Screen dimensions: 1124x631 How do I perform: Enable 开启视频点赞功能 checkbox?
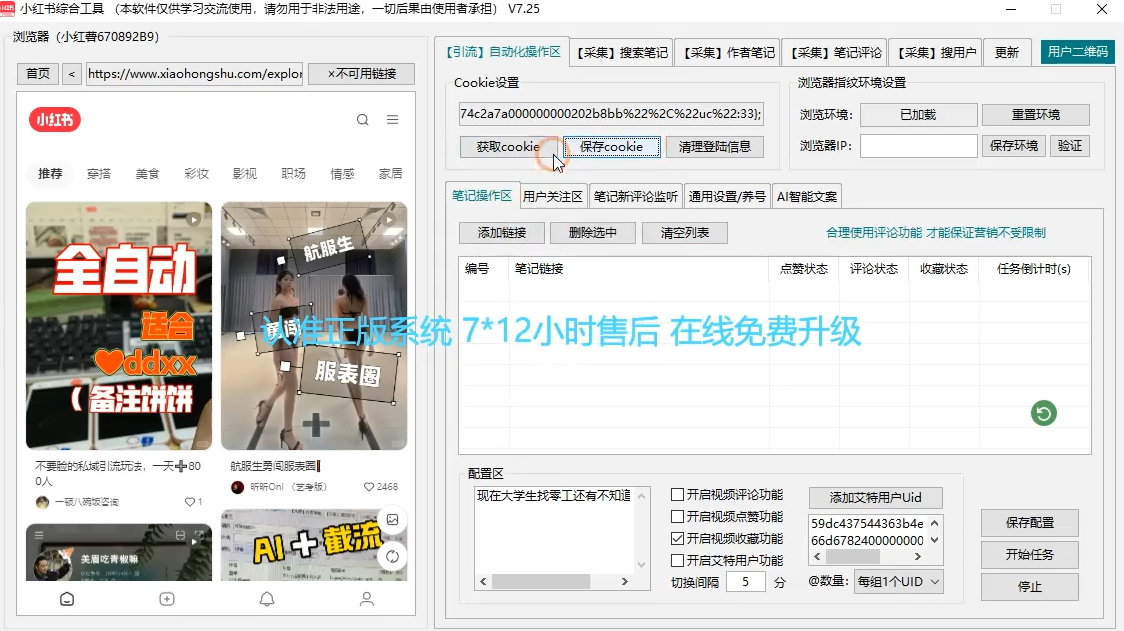[x=677, y=516]
